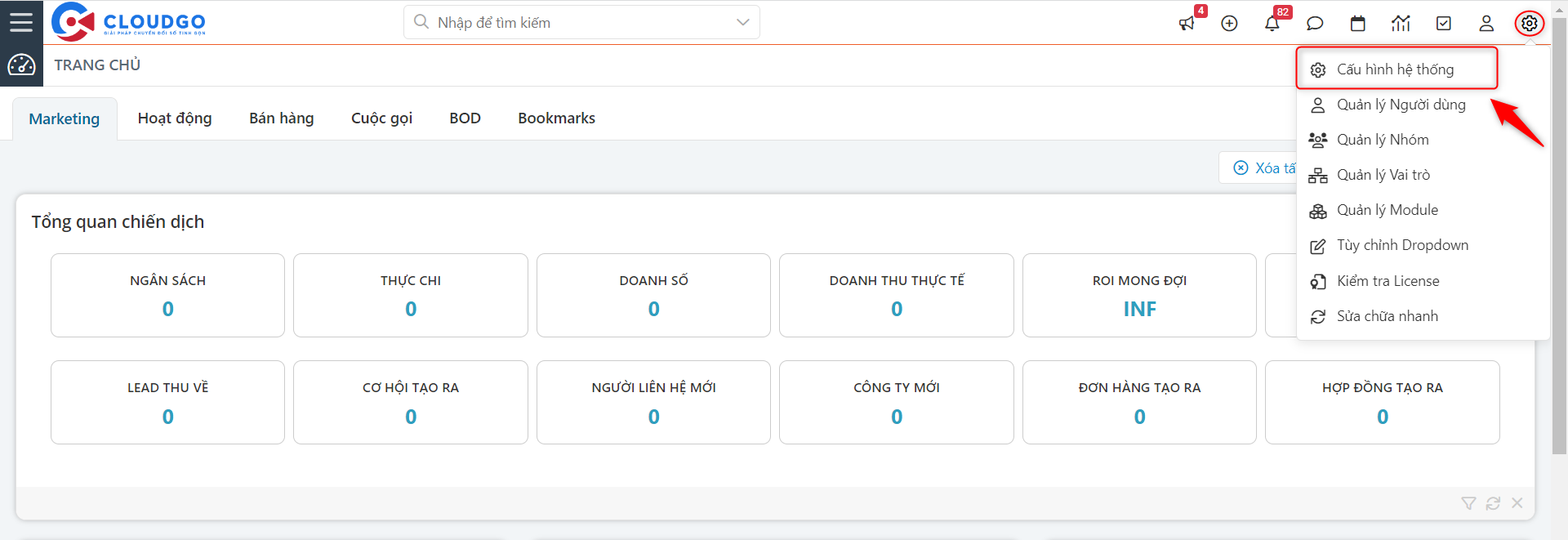This screenshot has width=1568, height=540.
Task: Click the dashboard speedometer icon
Action: point(21,65)
